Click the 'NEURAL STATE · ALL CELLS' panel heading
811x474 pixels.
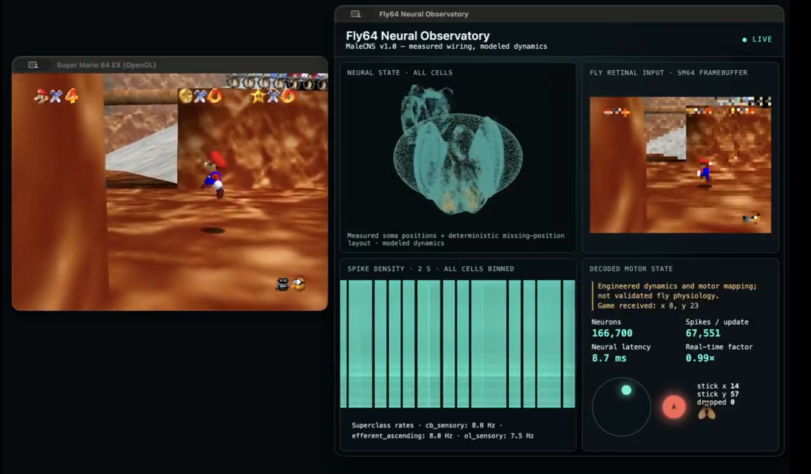[x=400, y=73]
